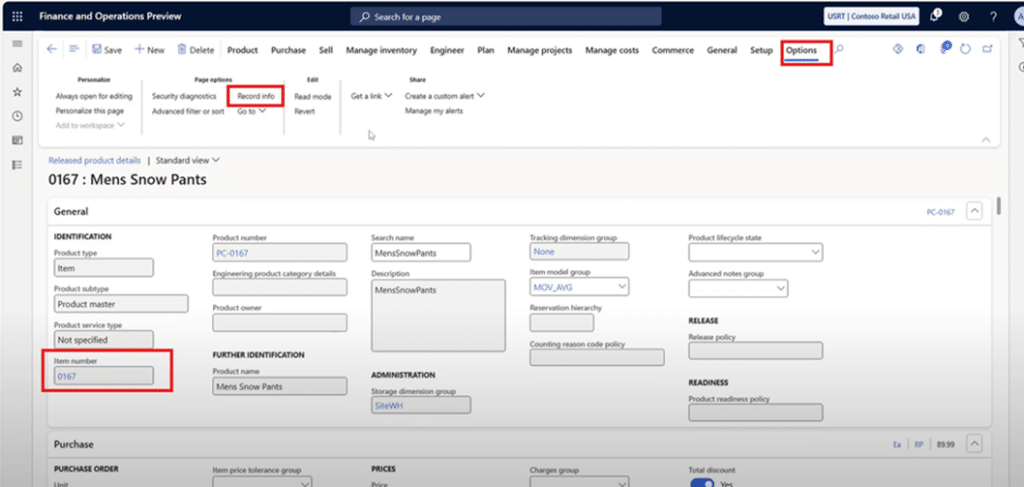Image resolution: width=1024 pixels, height=487 pixels.
Task: Collapse the Purchase section chevron
Action: 974,444
